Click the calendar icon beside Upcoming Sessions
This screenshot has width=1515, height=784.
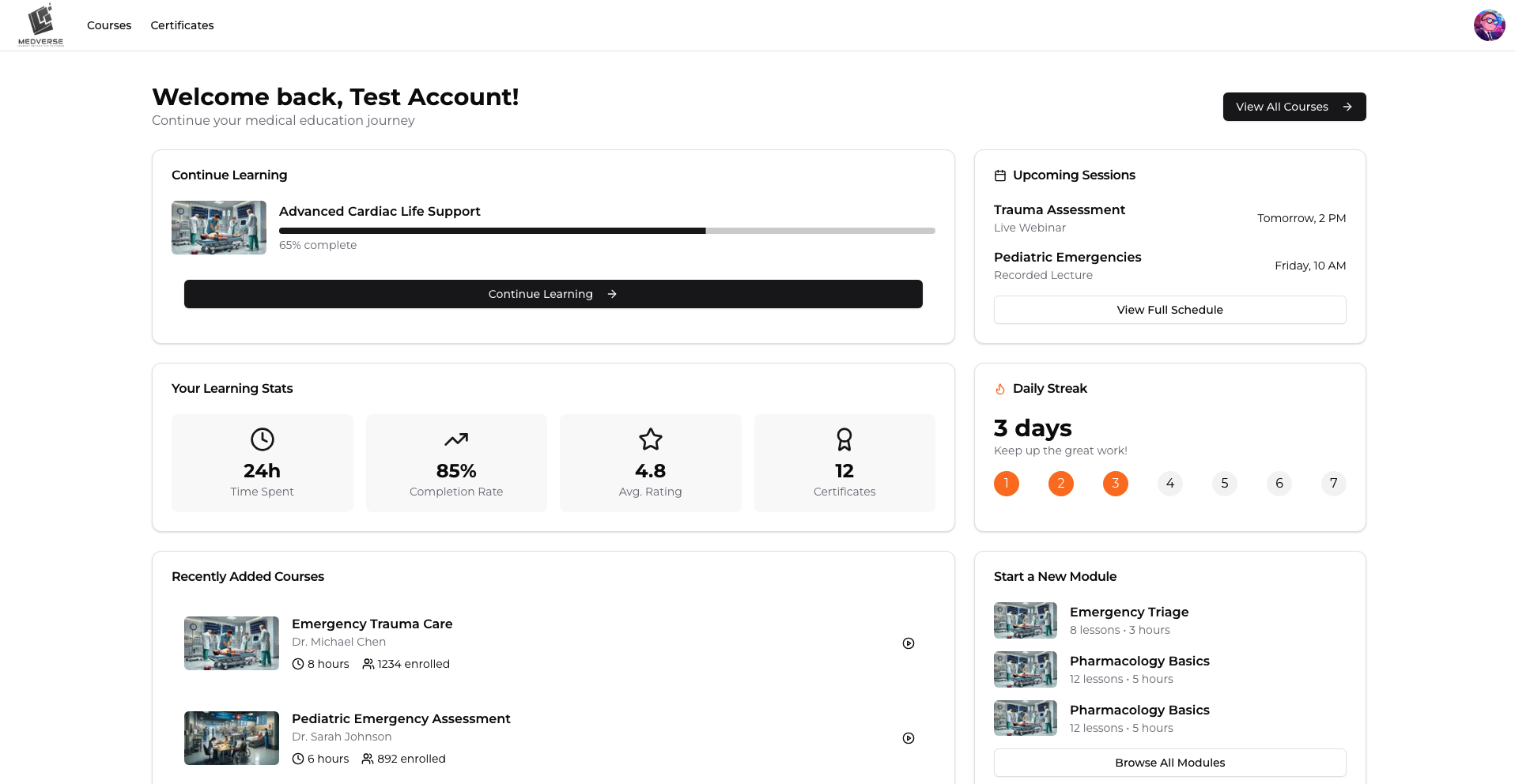click(x=1000, y=175)
